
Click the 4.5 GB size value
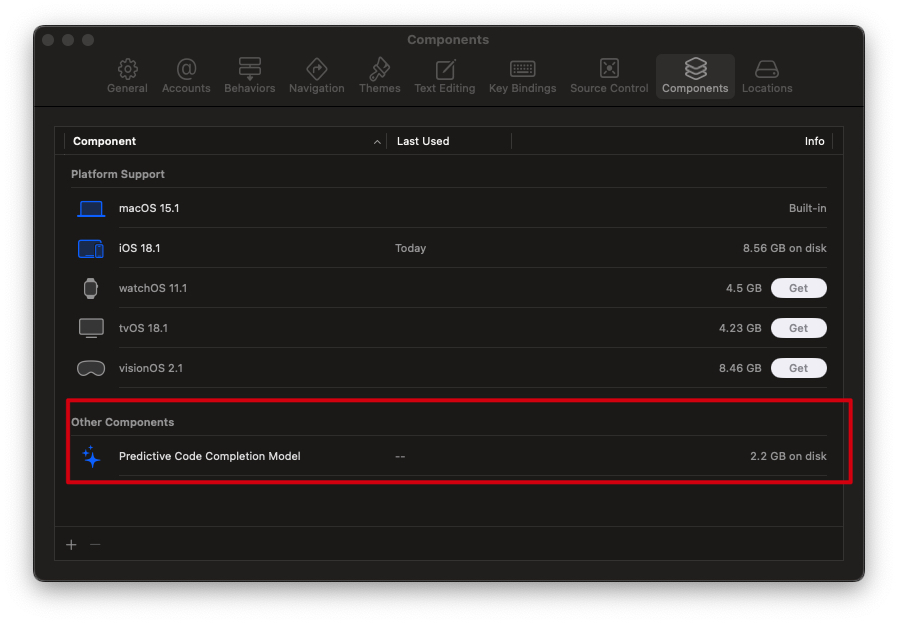point(744,288)
